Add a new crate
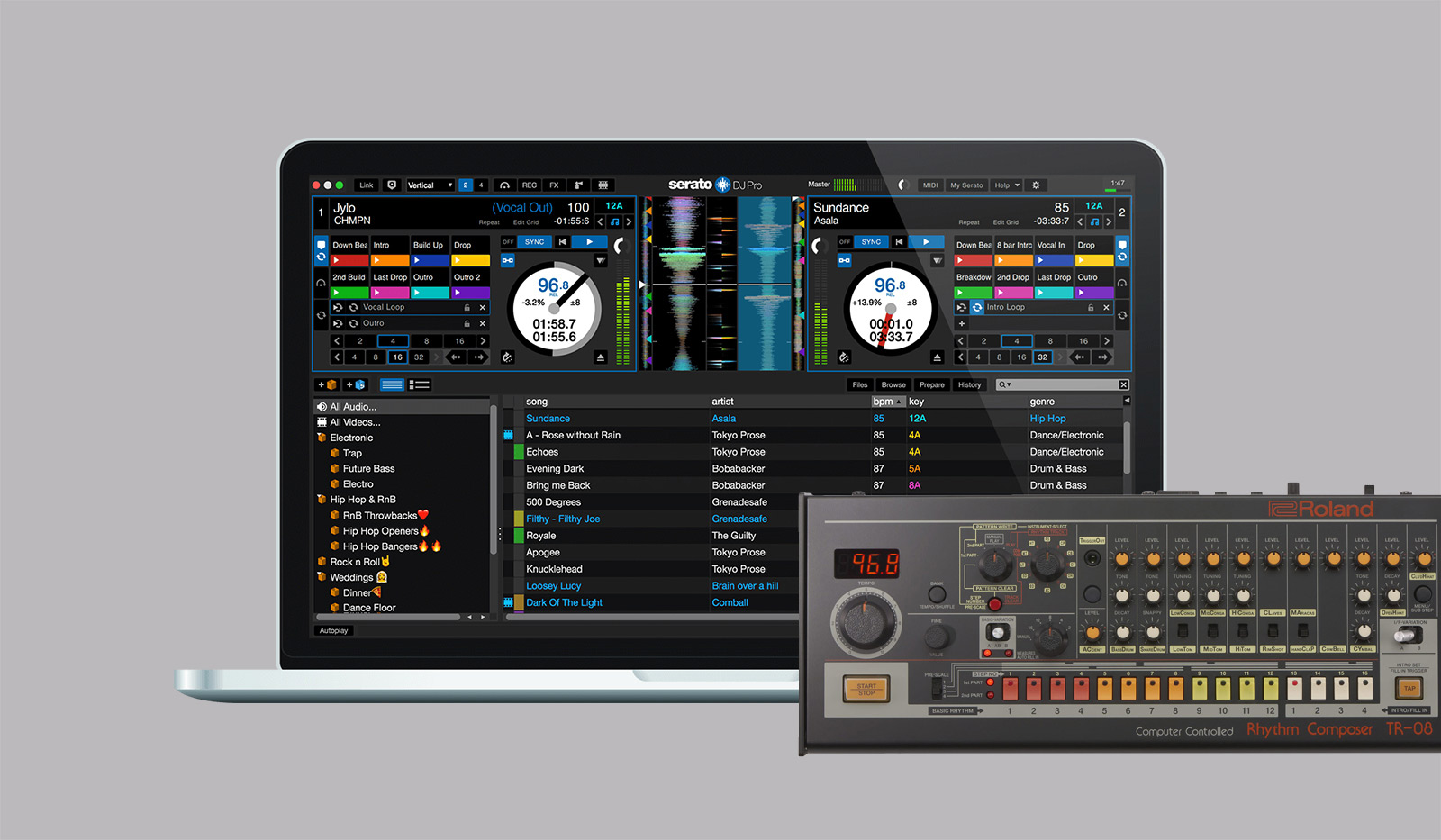This screenshot has width=1441, height=840. (x=327, y=384)
